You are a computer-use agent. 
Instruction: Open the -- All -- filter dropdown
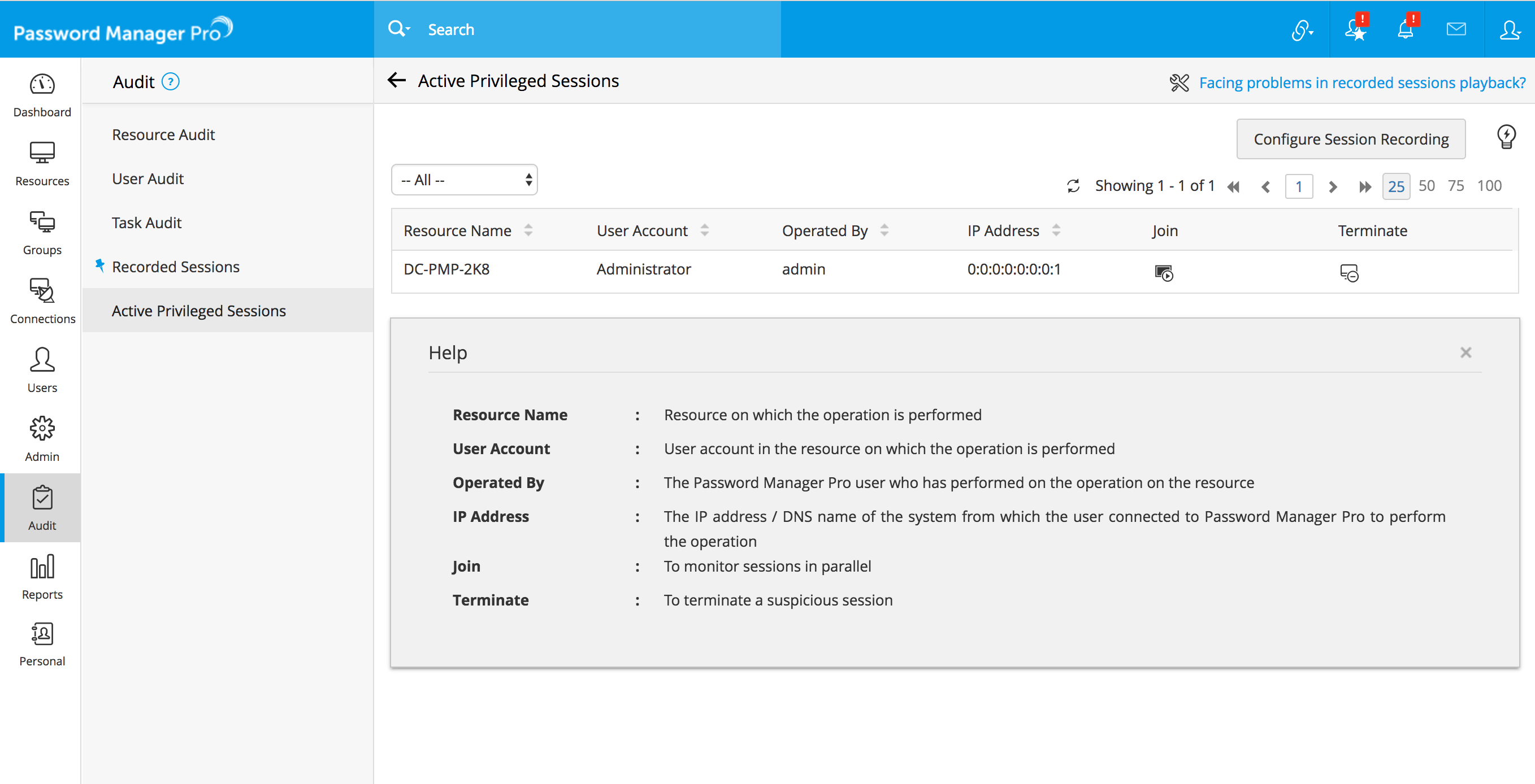[464, 180]
